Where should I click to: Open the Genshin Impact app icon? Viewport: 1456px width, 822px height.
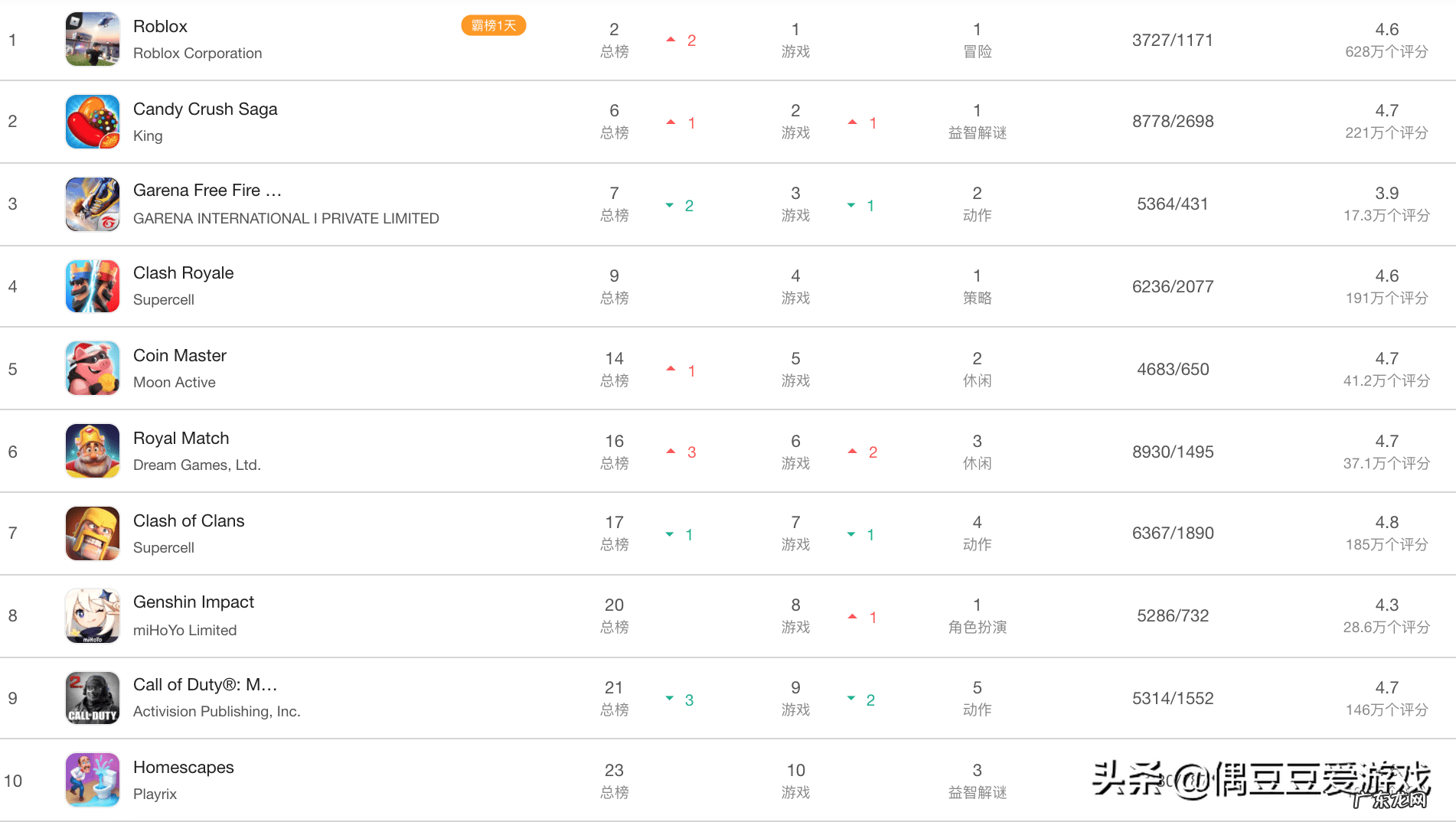(x=93, y=616)
